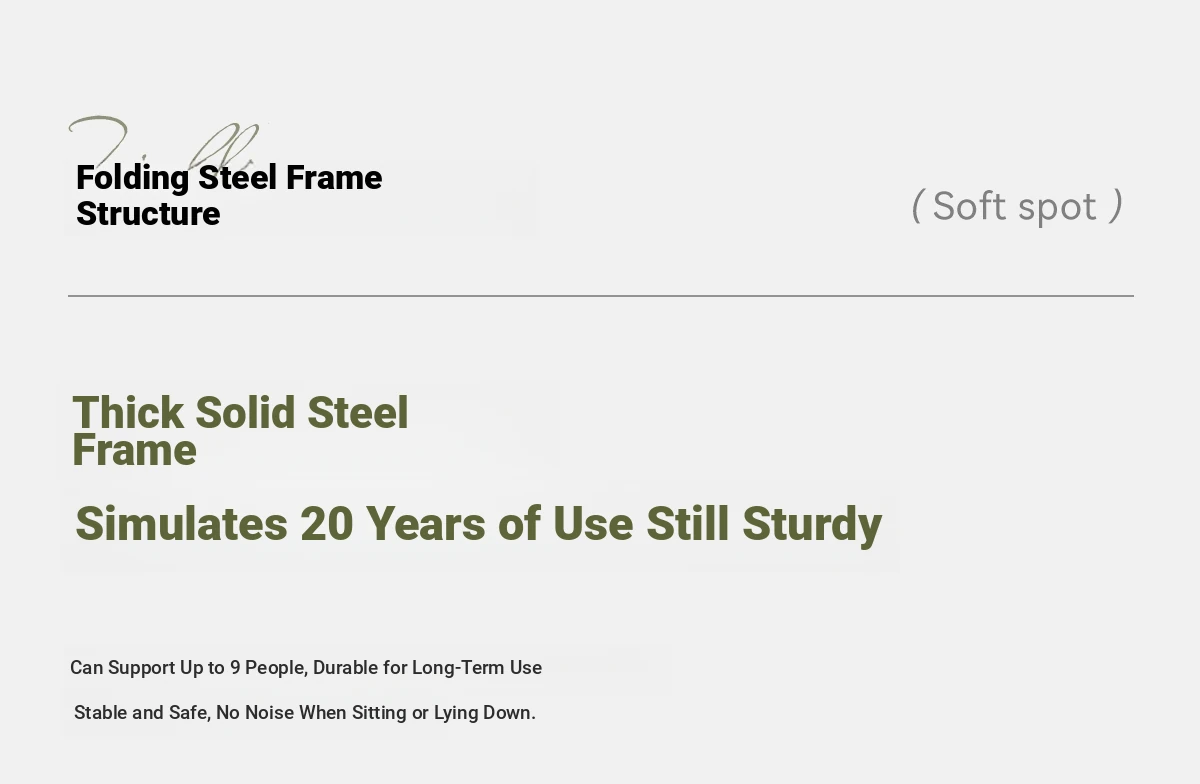Select the green word "Frame" below "Thick"

click(x=134, y=451)
